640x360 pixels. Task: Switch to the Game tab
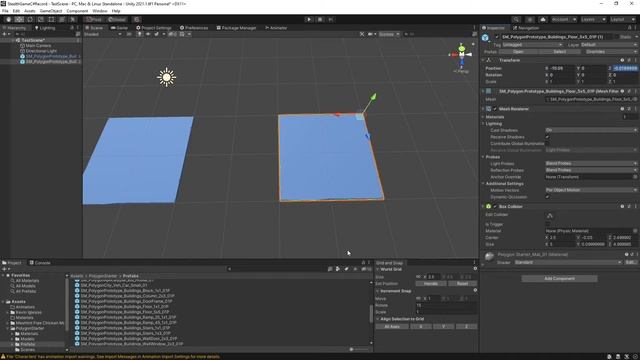coord(119,28)
